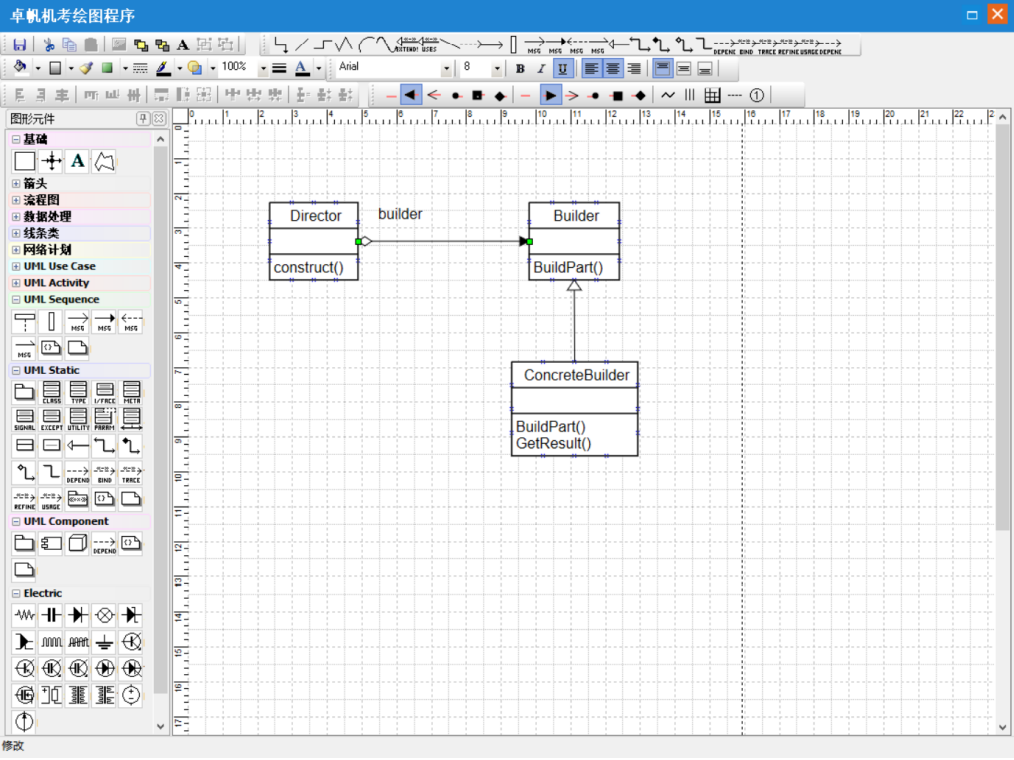1014x760 pixels.
Task: Toggle top vertical text alignment
Action: pyautogui.click(x=662, y=68)
